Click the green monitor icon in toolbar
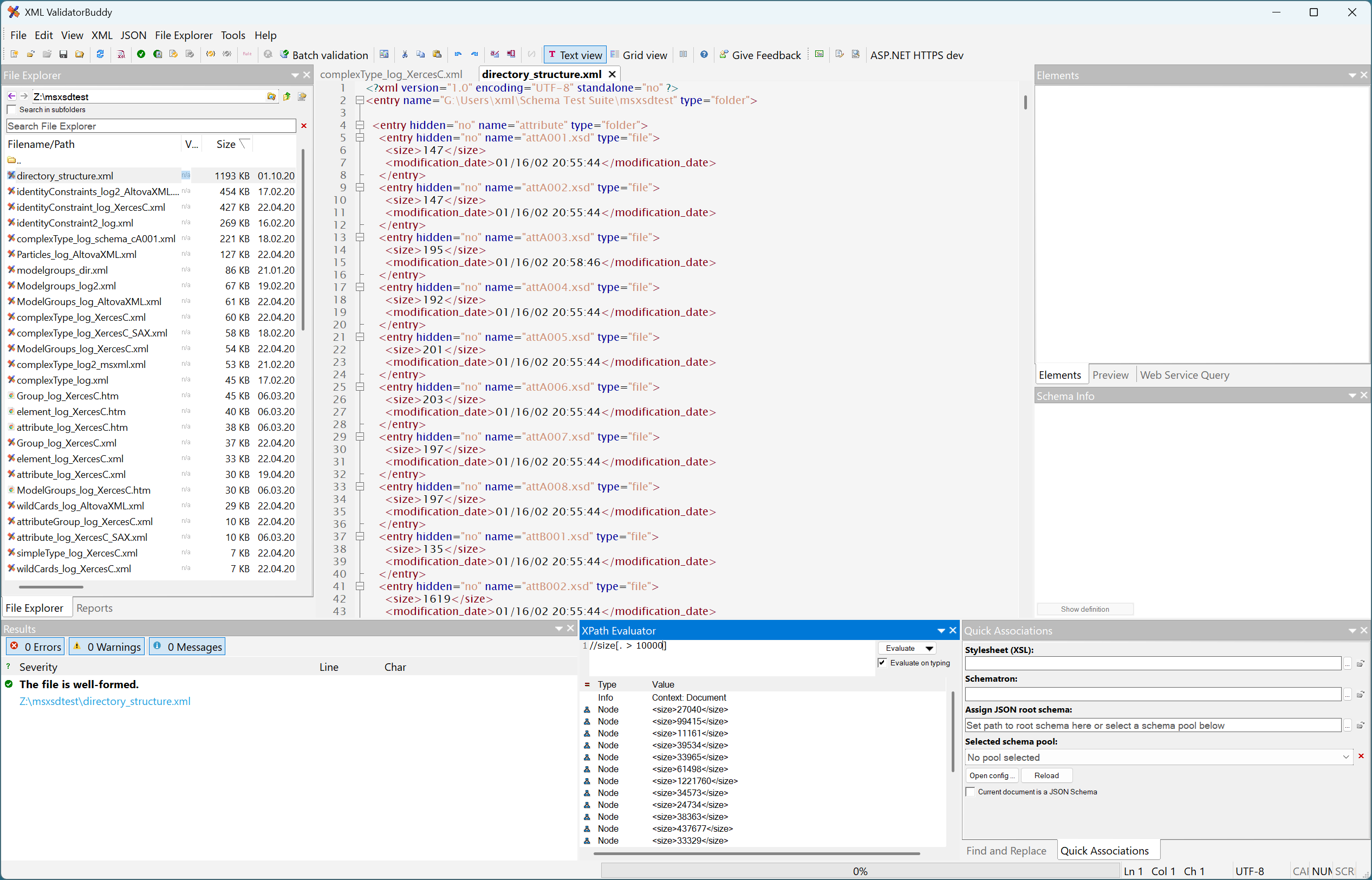This screenshot has width=1372, height=880. [819, 54]
